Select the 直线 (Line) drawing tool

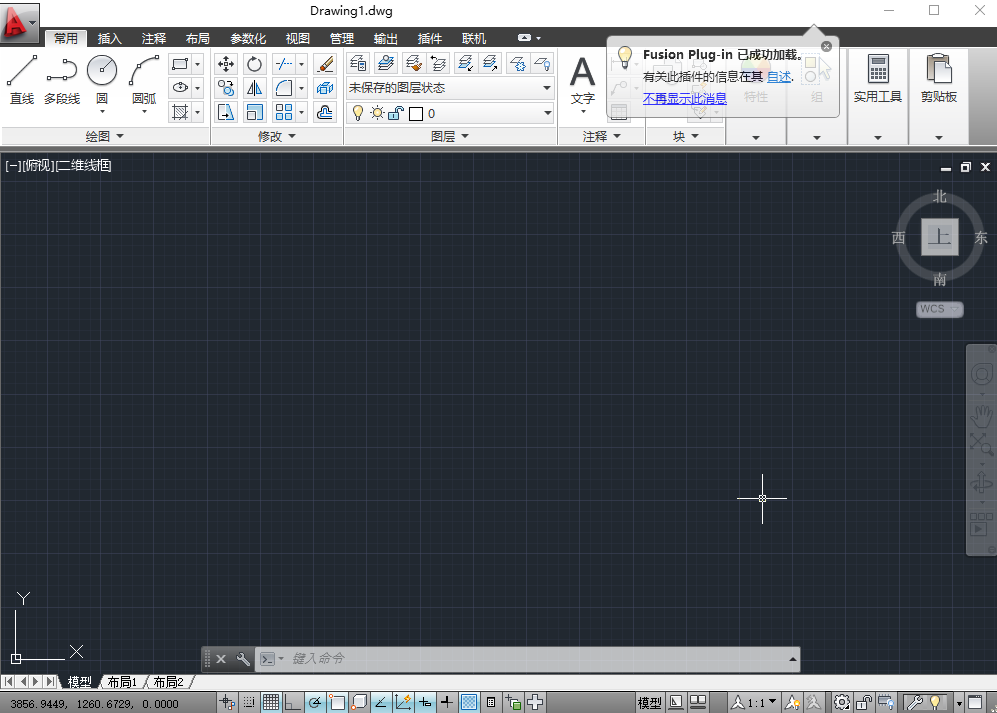pyautogui.click(x=21, y=70)
